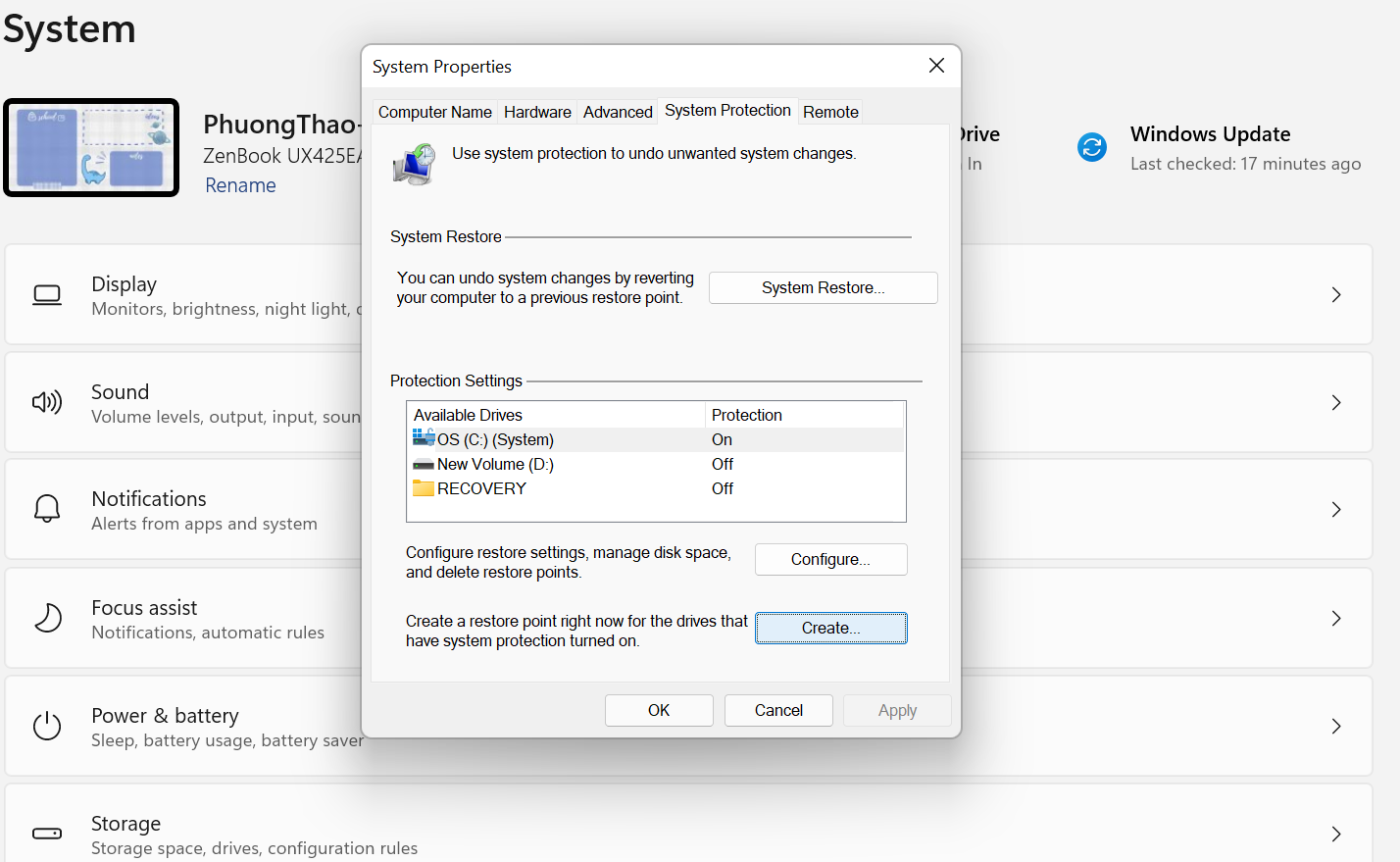
Task: Expand the Power & battery chevron
Action: 1336,726
